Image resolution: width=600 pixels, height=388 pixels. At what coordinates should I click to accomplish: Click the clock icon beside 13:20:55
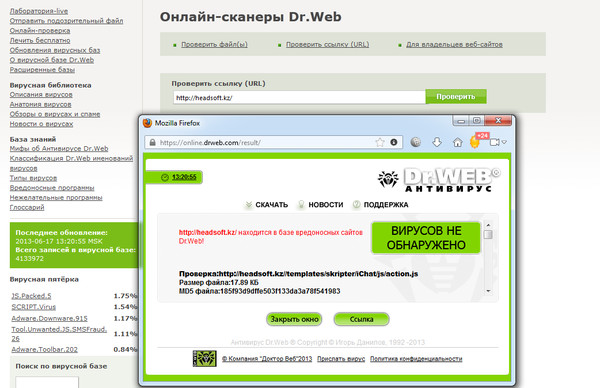pos(165,177)
